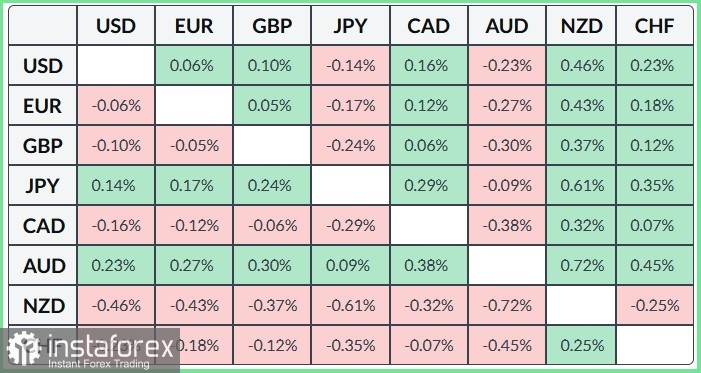Click USD versus EUR cell showing 0.06%
This screenshot has width=701, height=373.
click(194, 66)
